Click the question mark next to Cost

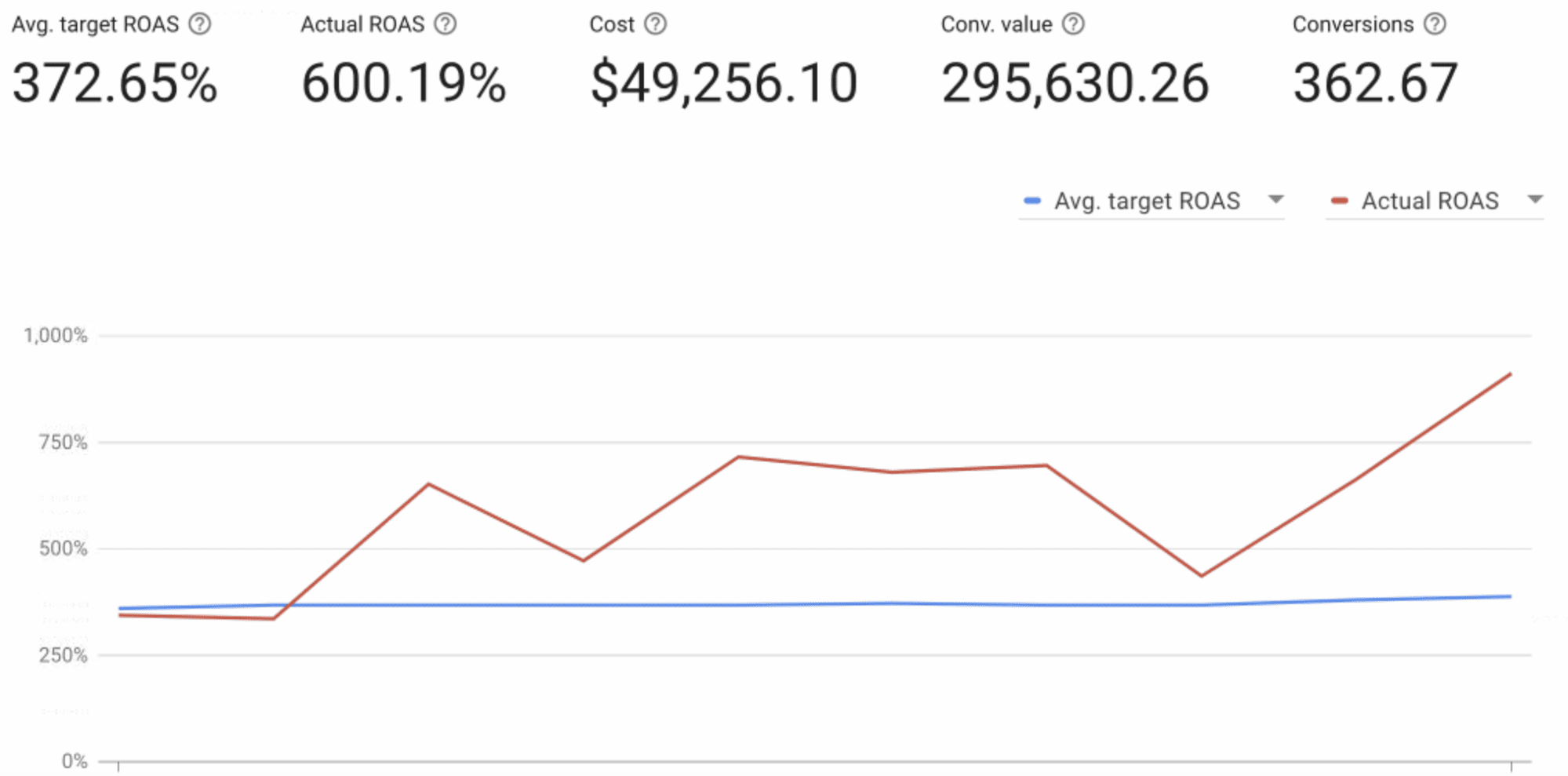pos(656,24)
